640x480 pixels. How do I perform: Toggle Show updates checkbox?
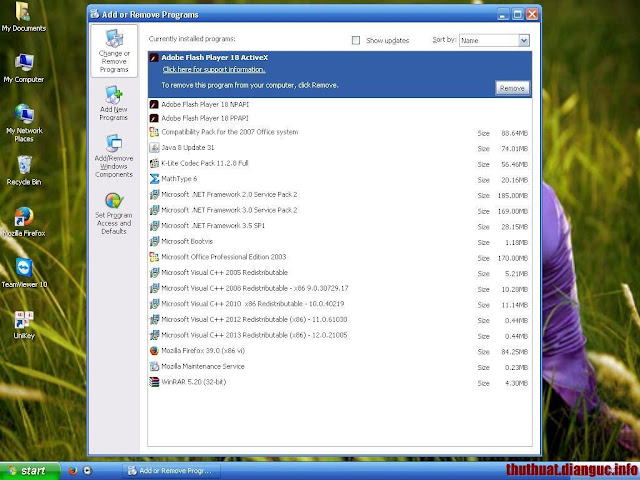[356, 40]
